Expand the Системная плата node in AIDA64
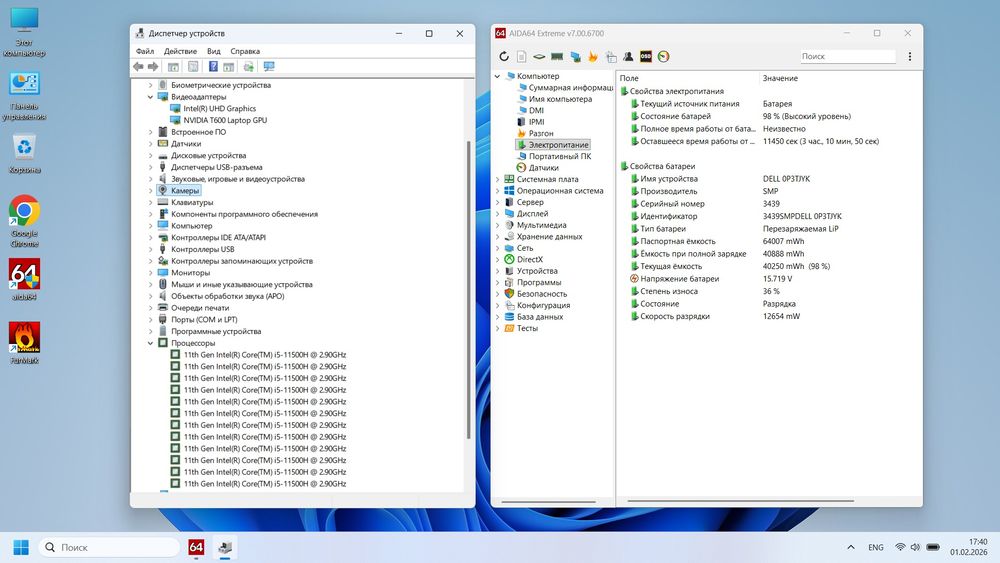The height and width of the screenshot is (563, 1000). click(497, 179)
